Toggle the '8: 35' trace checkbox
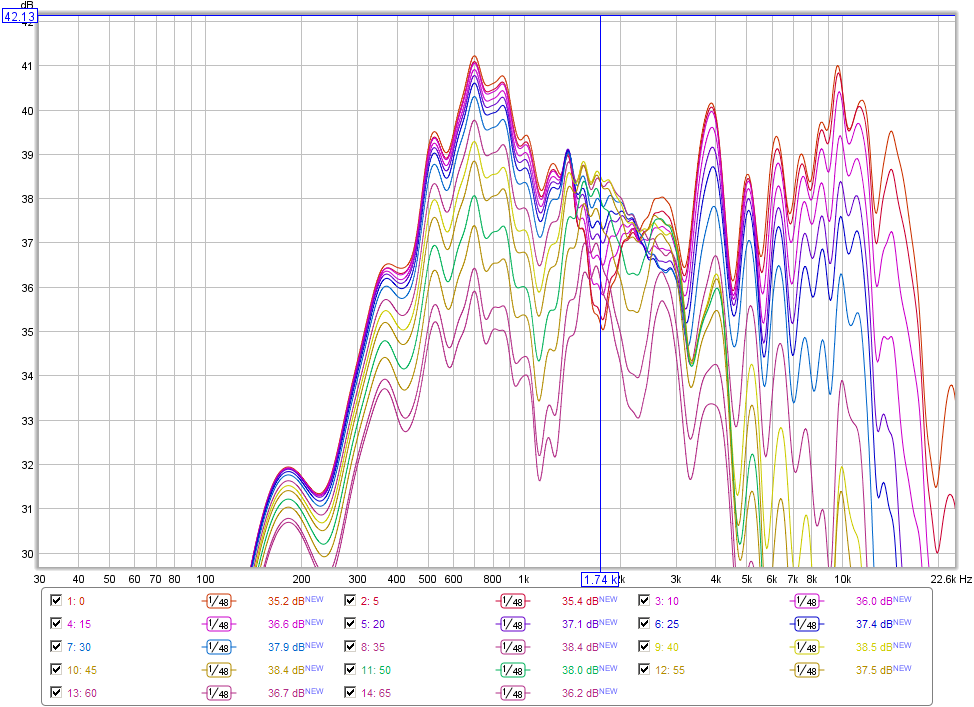974x707 pixels. pos(350,646)
